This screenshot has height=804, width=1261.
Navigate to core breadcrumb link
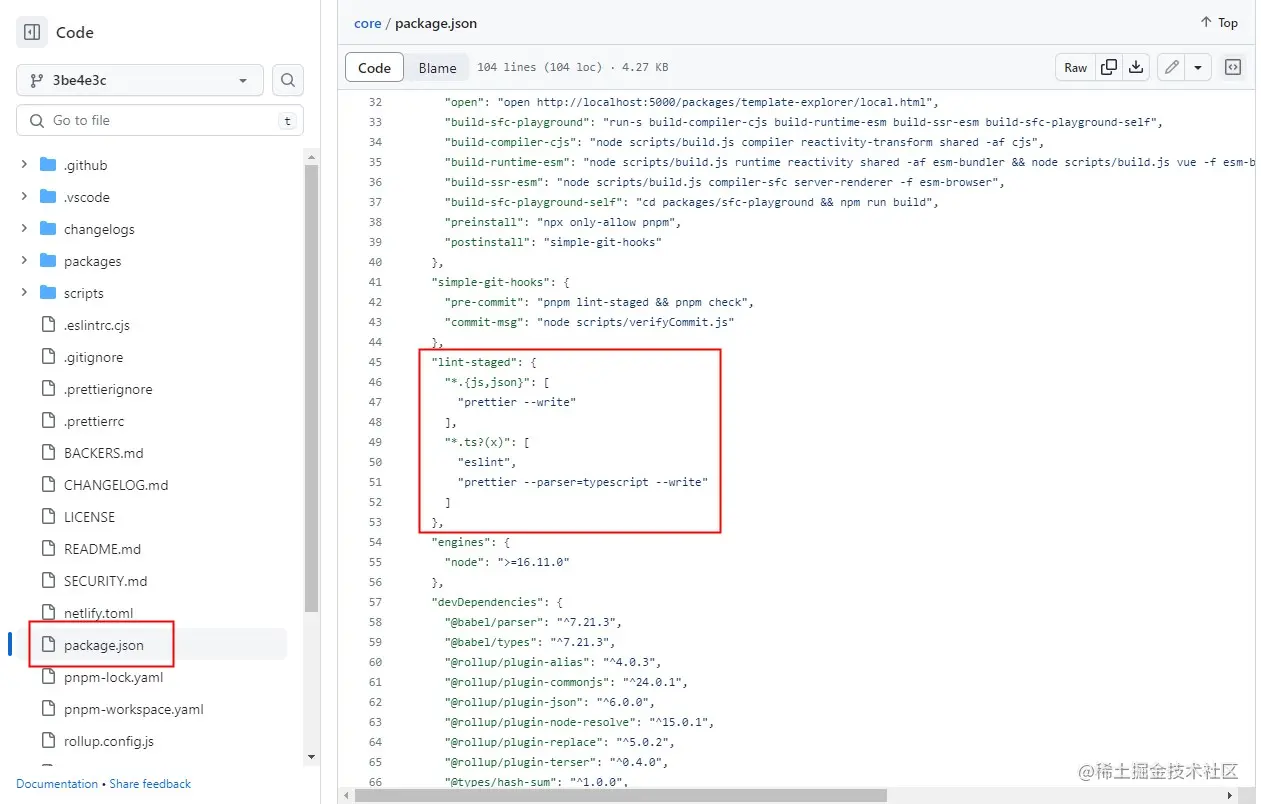click(x=367, y=23)
